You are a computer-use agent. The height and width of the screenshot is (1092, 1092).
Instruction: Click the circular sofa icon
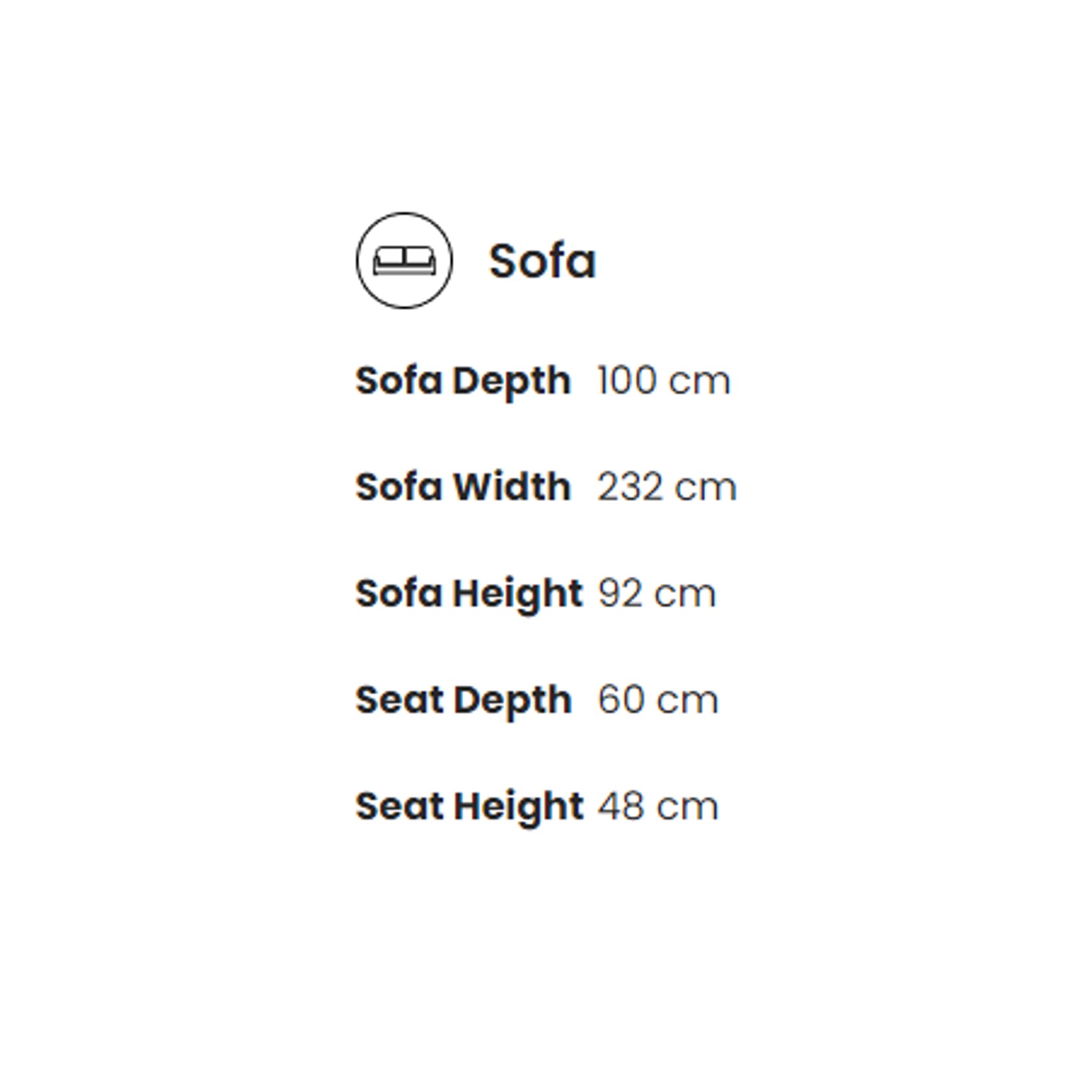(404, 260)
